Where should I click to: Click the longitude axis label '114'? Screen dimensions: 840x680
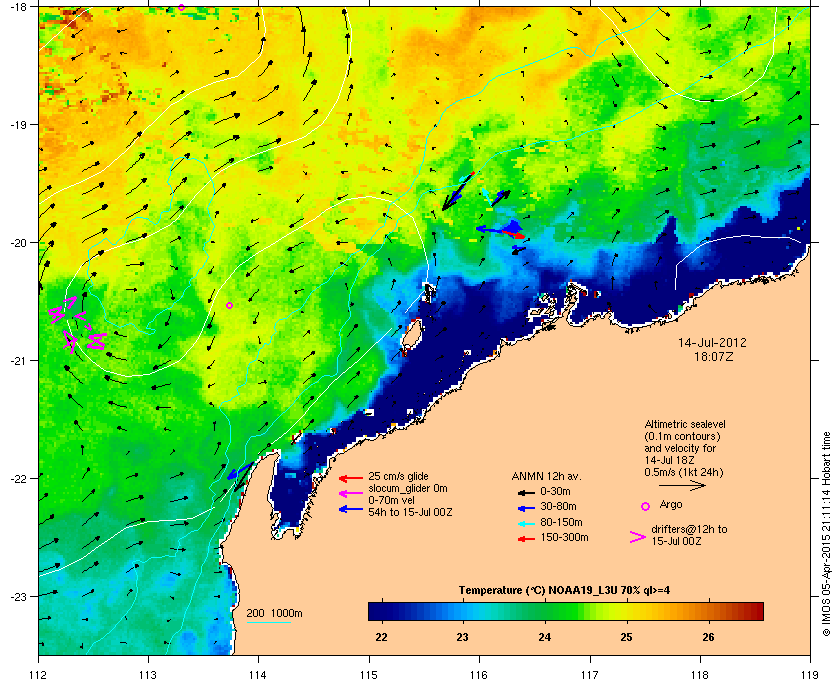click(x=259, y=674)
